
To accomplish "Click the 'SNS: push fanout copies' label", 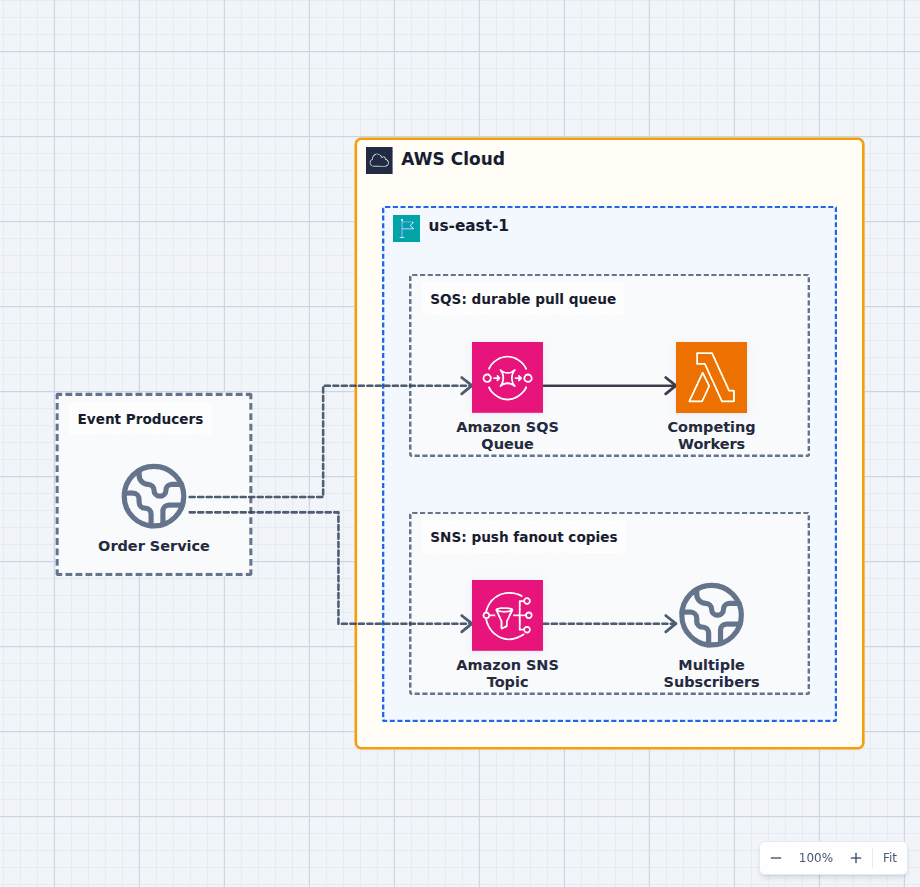I will pos(523,537).
